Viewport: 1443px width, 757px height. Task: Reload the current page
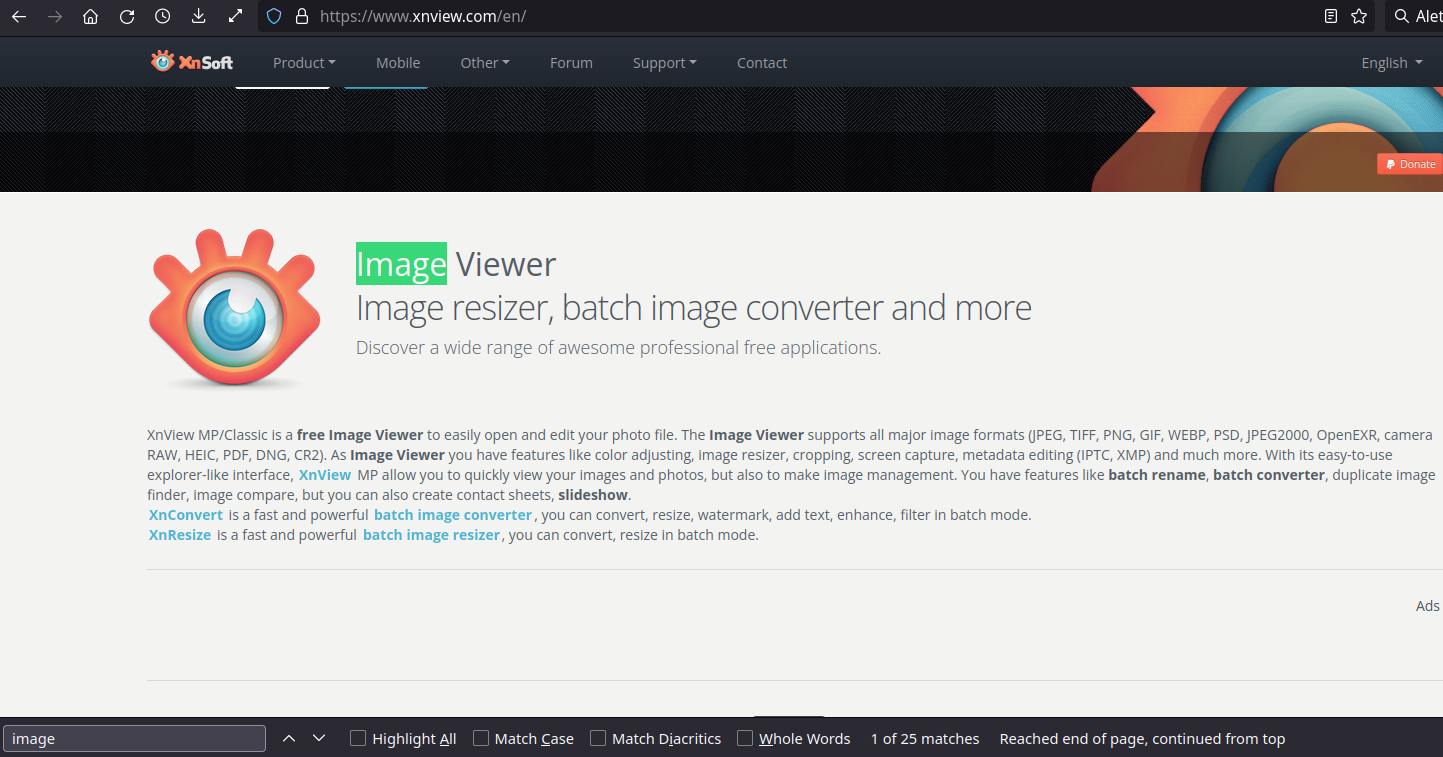(127, 16)
